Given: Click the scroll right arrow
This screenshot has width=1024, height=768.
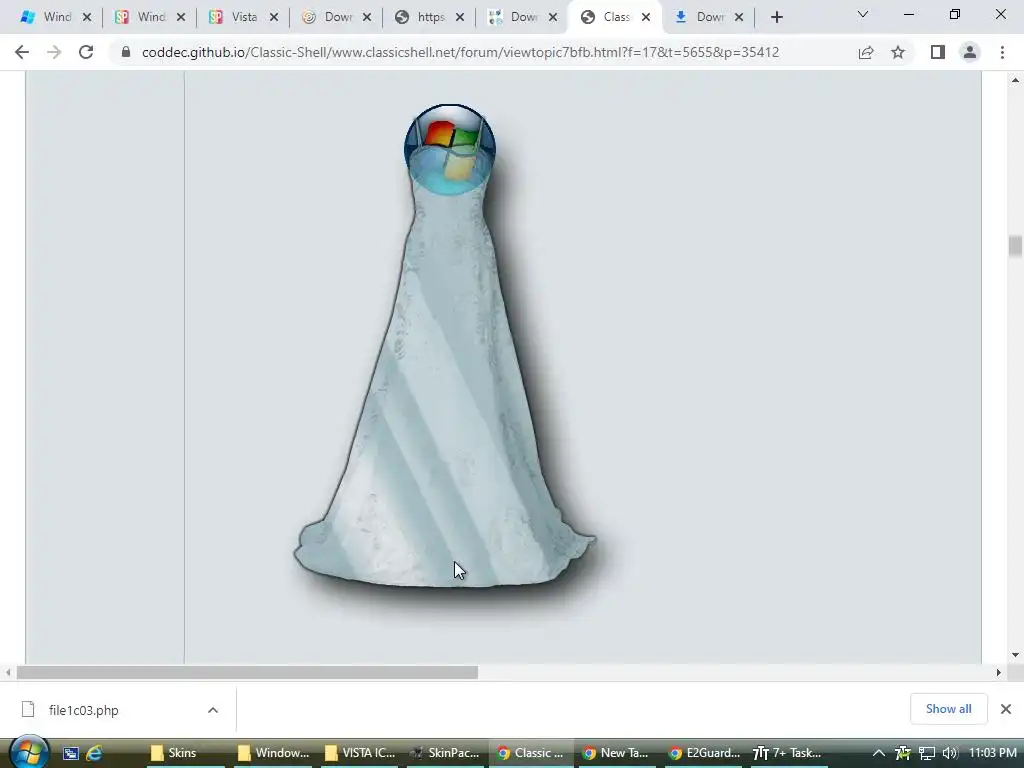Looking at the screenshot, I should 999,673.
